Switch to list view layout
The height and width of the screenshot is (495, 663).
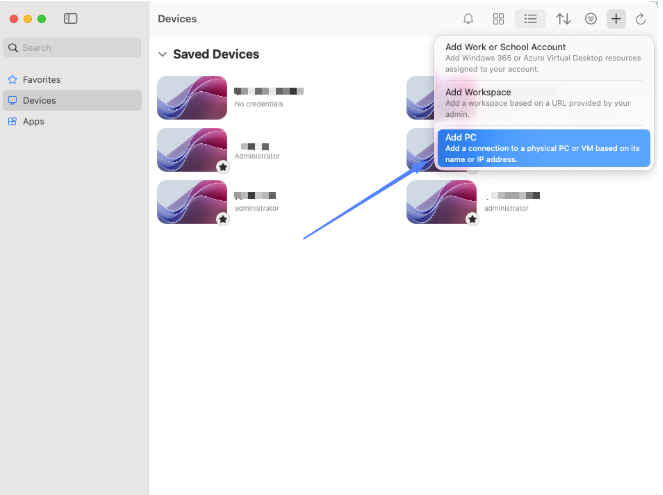530,19
